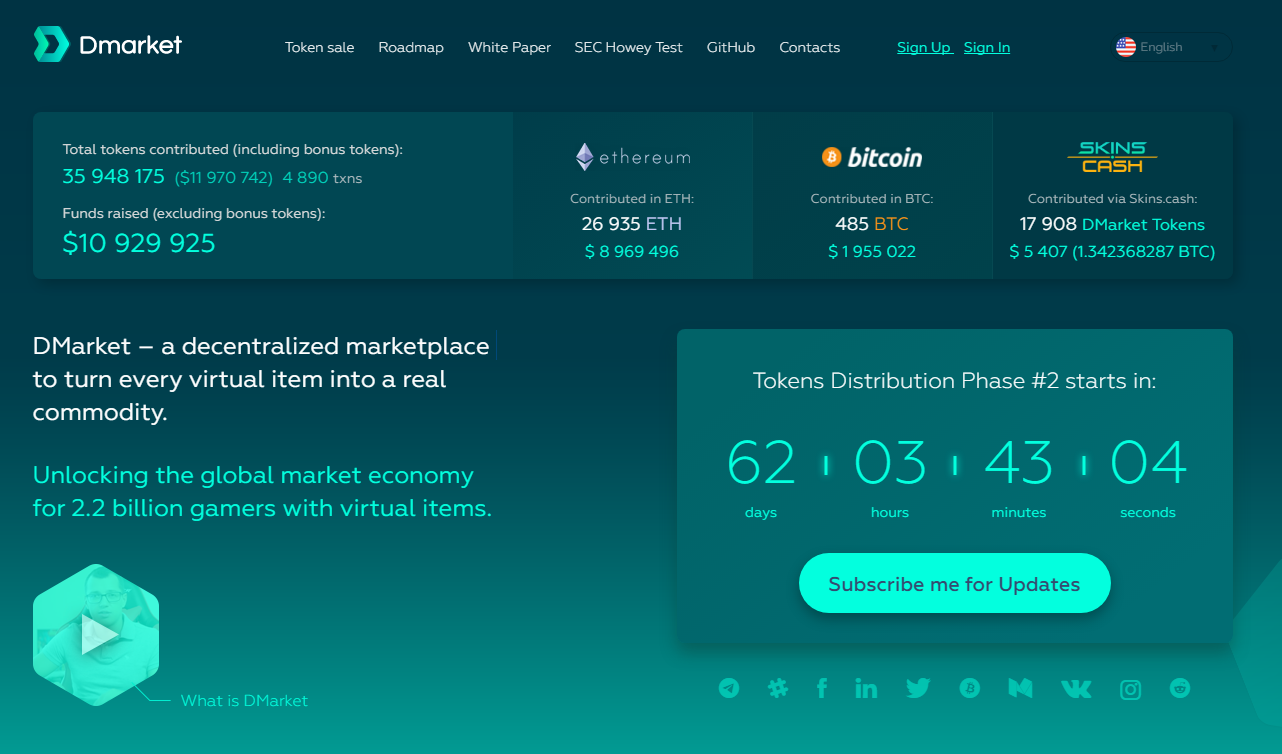The height and width of the screenshot is (754, 1282).
Task: Click the 35 948 175 tokens total
Action: pos(113,177)
